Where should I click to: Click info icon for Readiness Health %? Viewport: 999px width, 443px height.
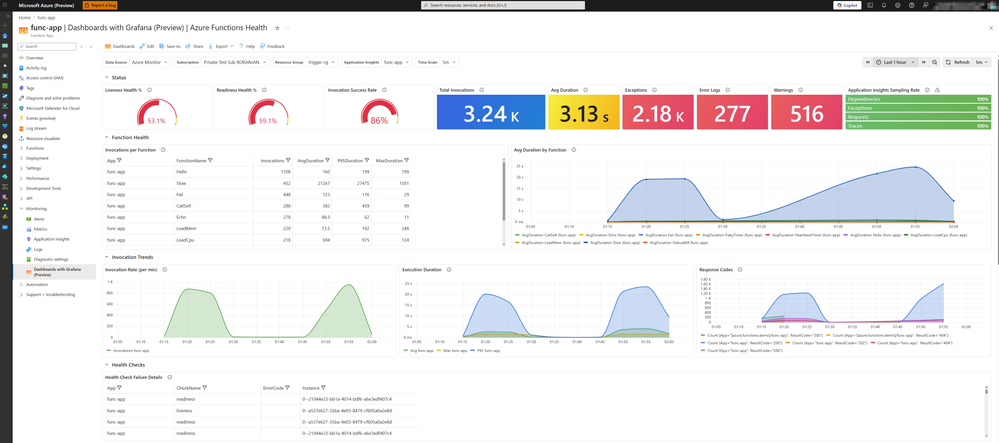(x=263, y=91)
